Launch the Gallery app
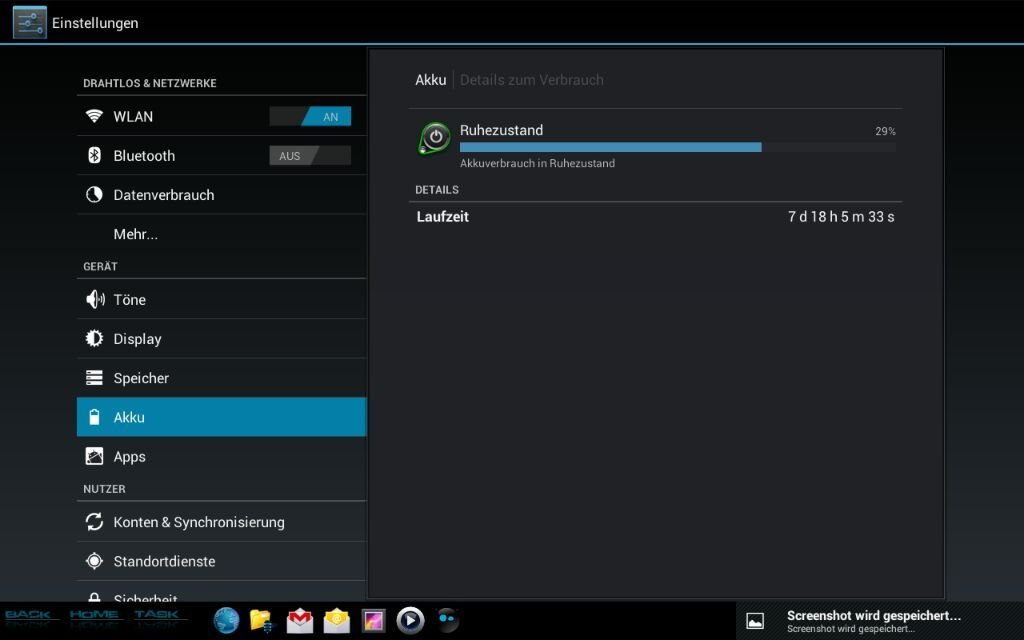This screenshot has width=1024, height=640. point(374,620)
